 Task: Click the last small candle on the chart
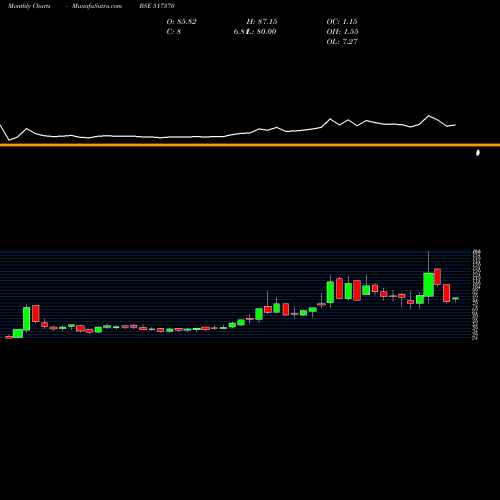[x=455, y=299]
